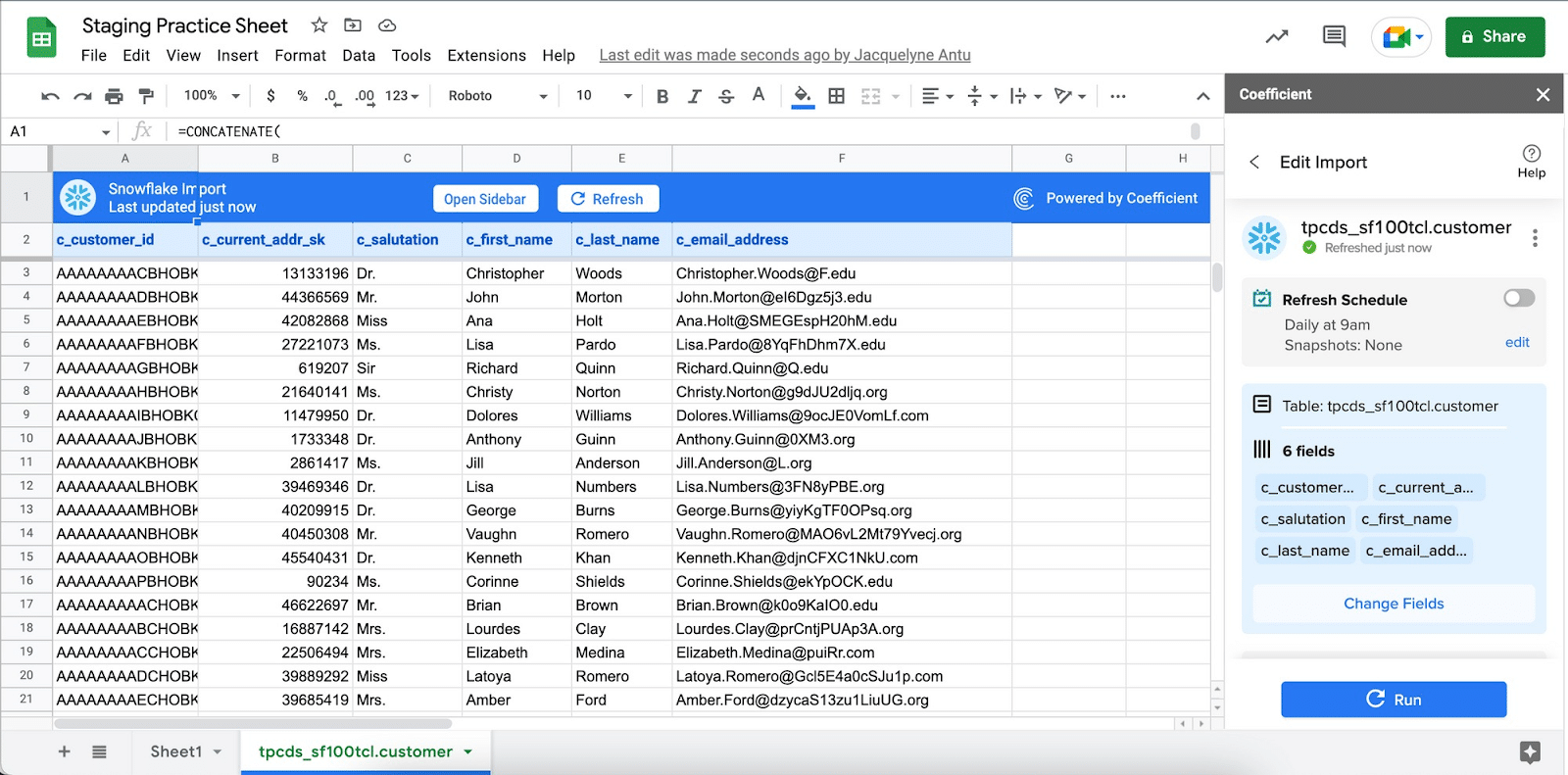Viewport: 1568px width, 775px height.
Task: Format as currency with dollar icon
Action: pyautogui.click(x=270, y=96)
